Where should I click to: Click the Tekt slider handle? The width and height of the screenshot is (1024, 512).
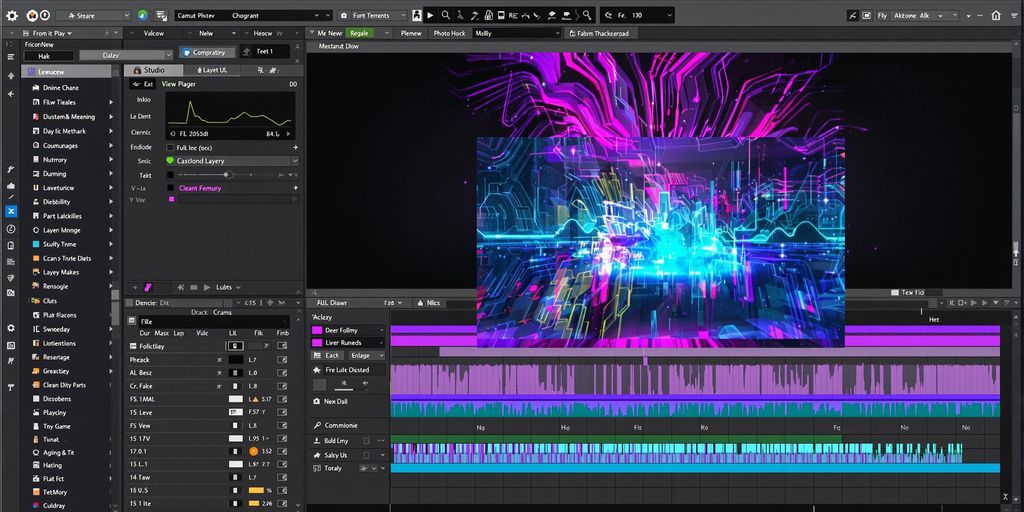[226, 175]
